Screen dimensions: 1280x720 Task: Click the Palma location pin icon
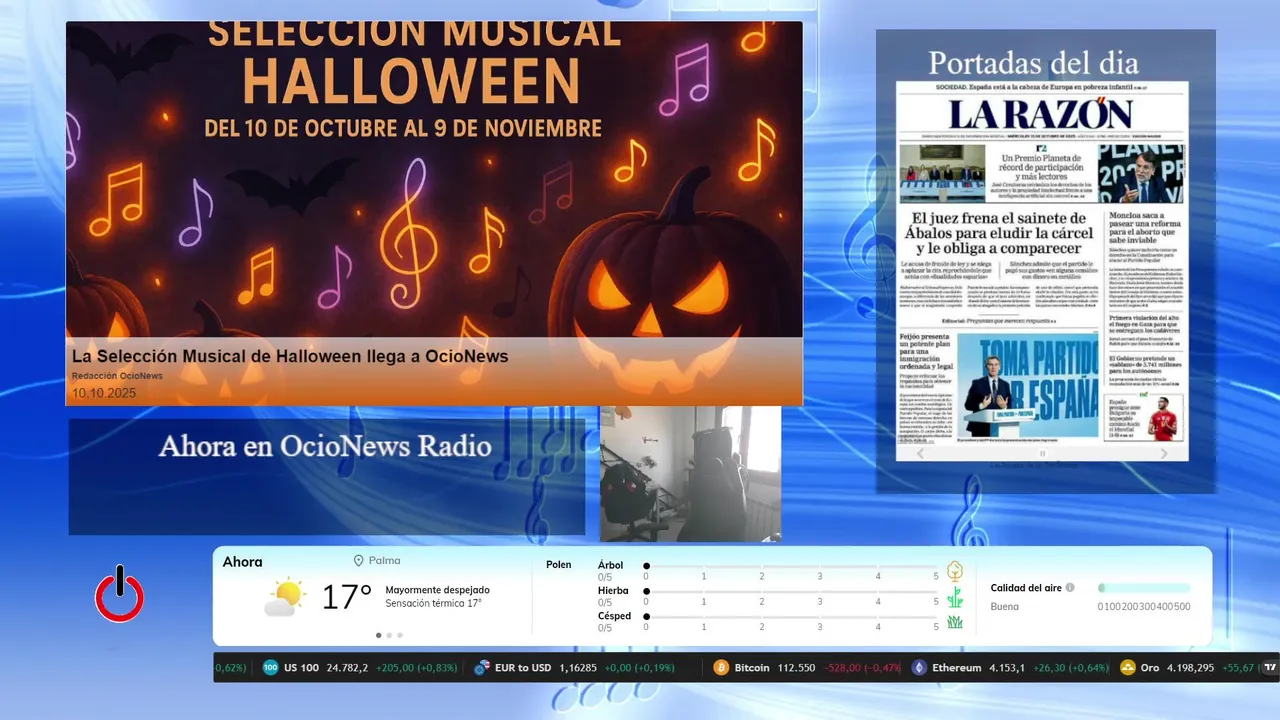358,561
